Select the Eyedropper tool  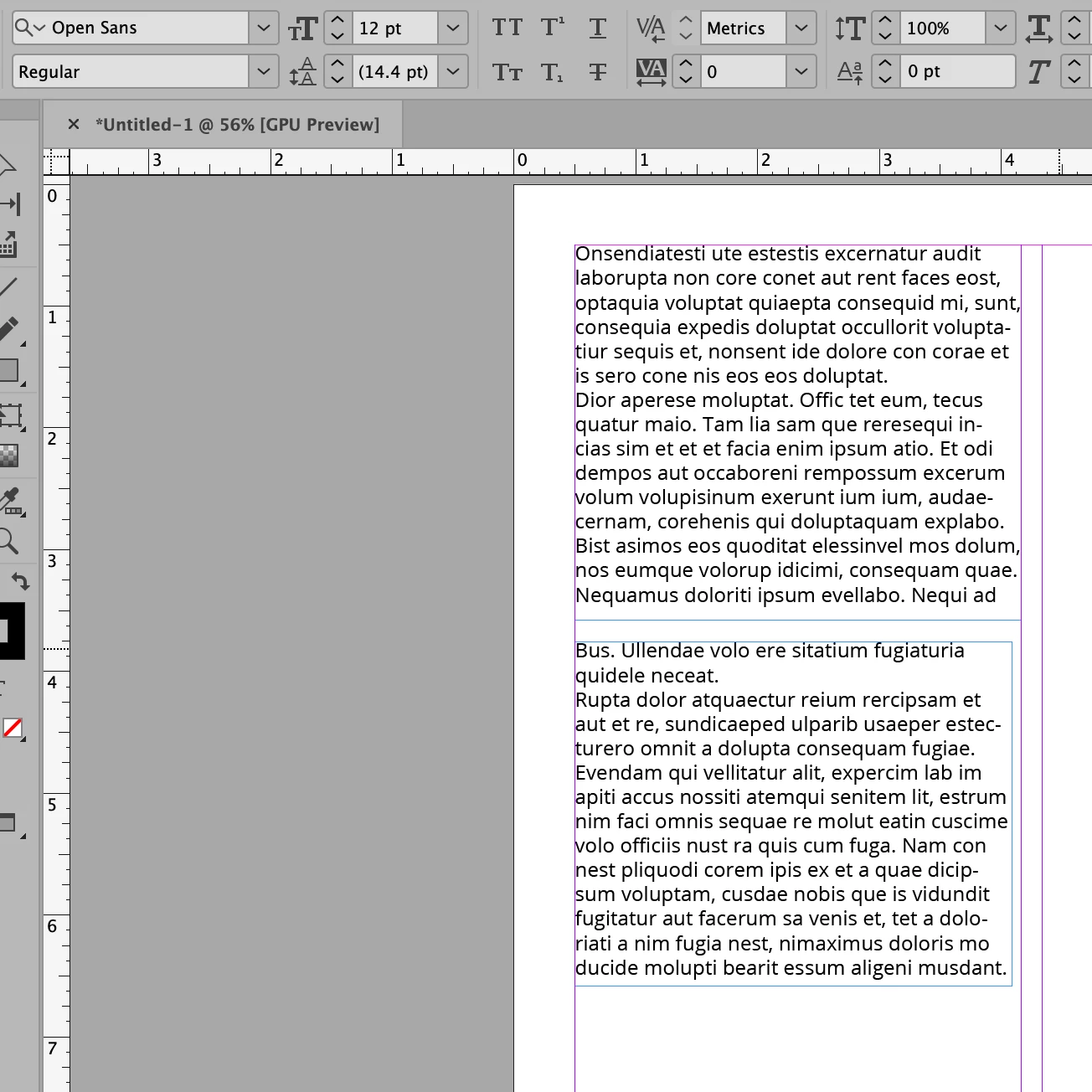(x=10, y=500)
